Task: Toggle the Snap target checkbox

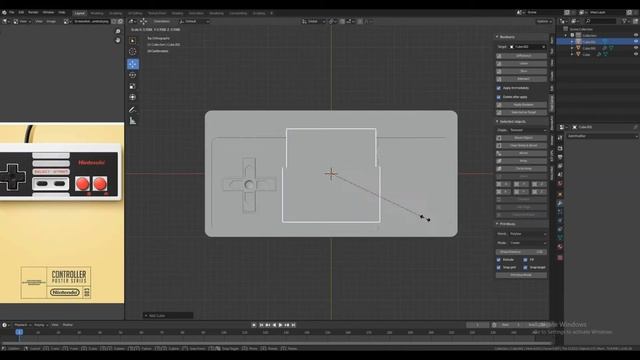Action: point(526,268)
